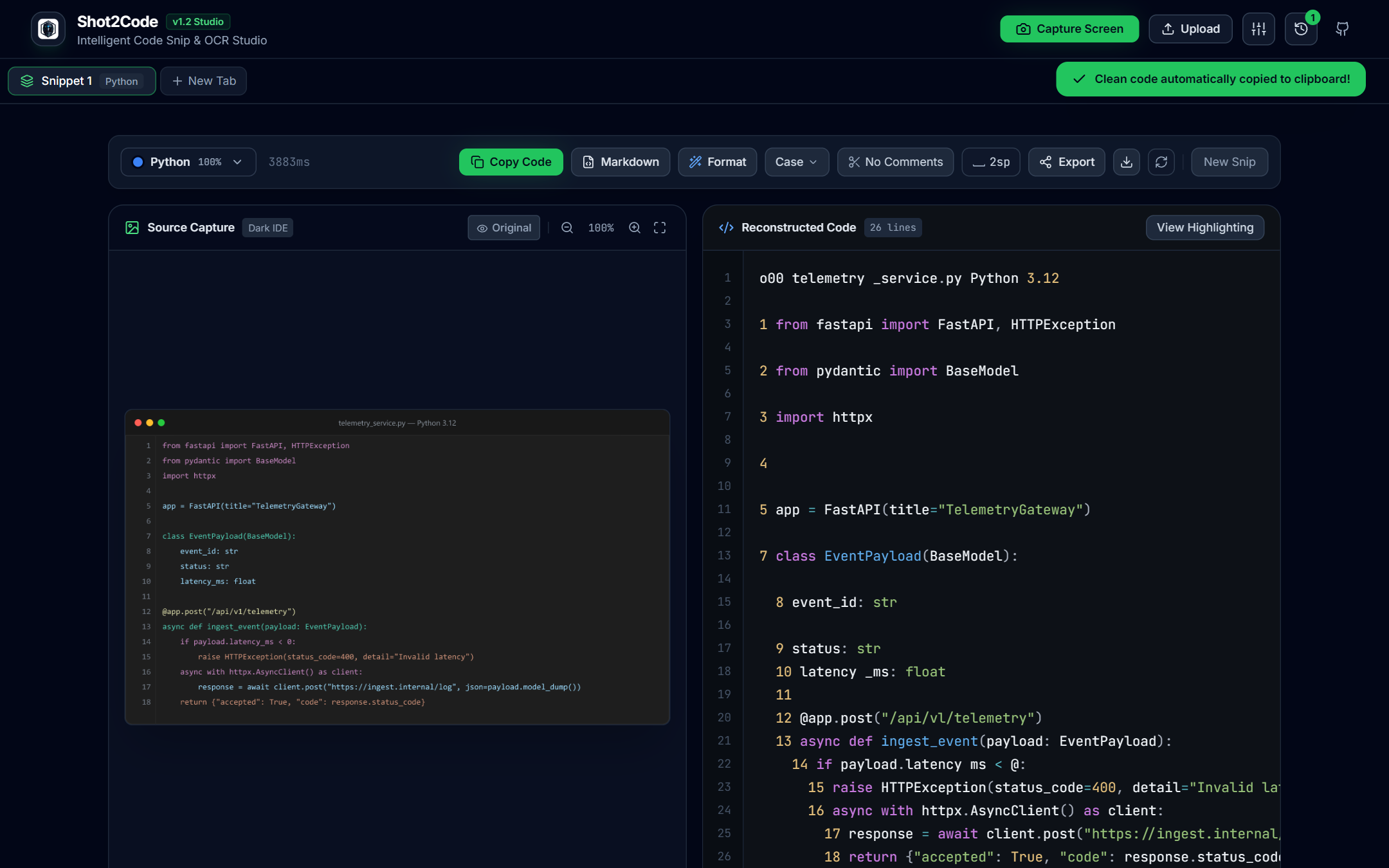Click the Upload button
This screenshot has height=868, width=1389.
pos(1190,29)
